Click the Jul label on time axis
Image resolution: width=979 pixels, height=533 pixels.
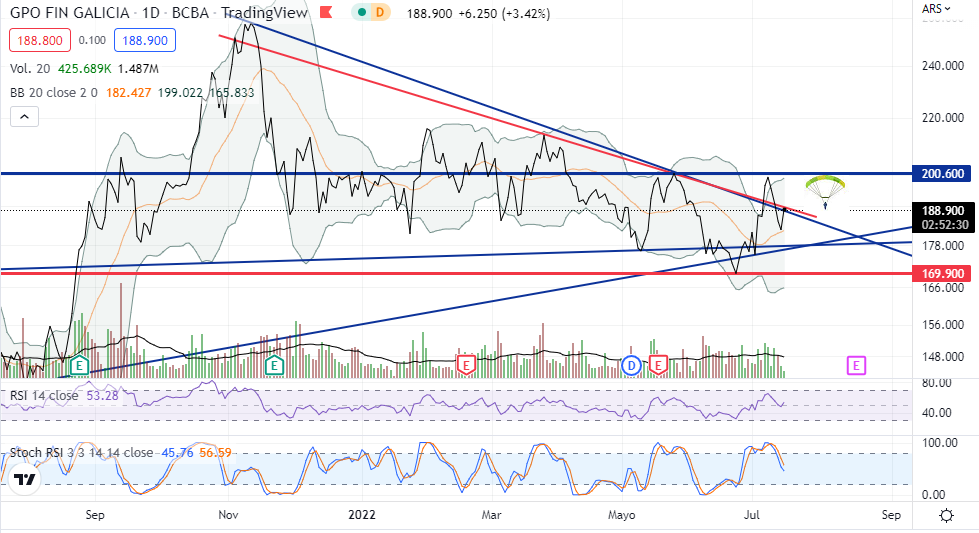(752, 515)
